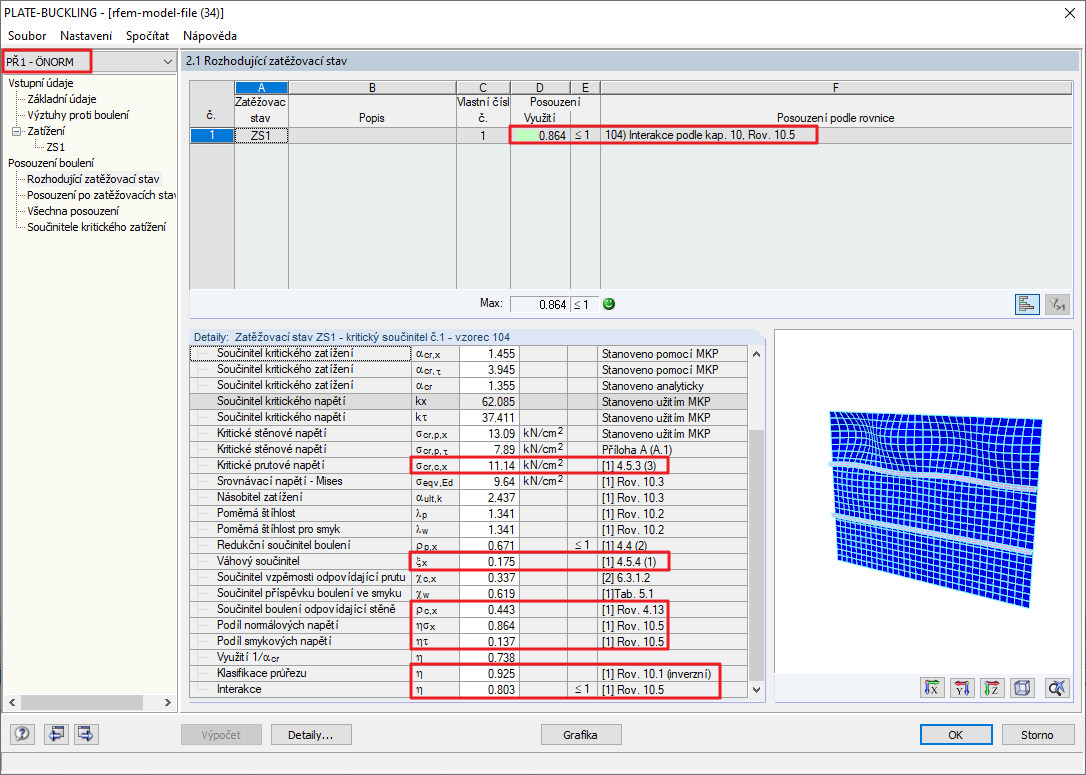
Task: Open the Nastavení menu
Action: coord(86,35)
